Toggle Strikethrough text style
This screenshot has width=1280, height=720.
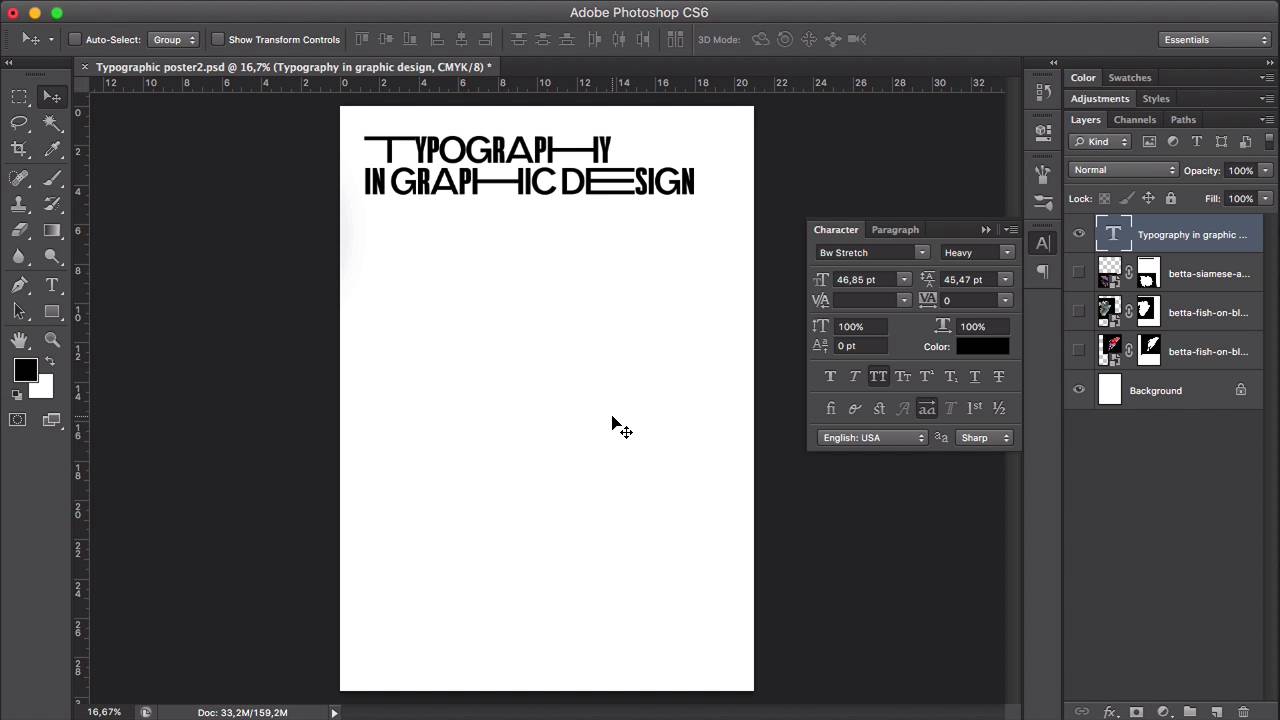click(999, 376)
